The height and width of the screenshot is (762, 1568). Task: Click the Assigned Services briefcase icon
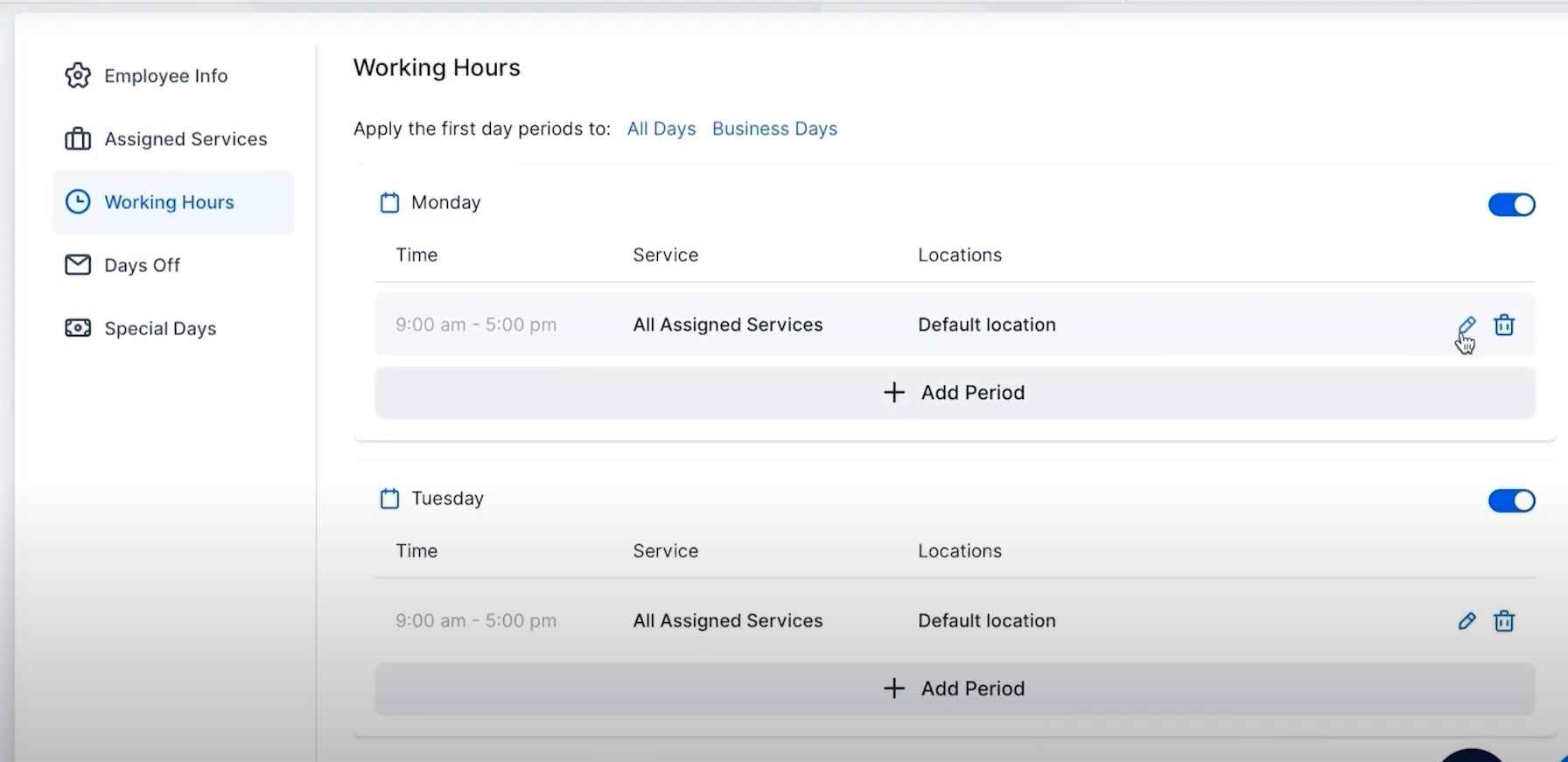click(78, 139)
